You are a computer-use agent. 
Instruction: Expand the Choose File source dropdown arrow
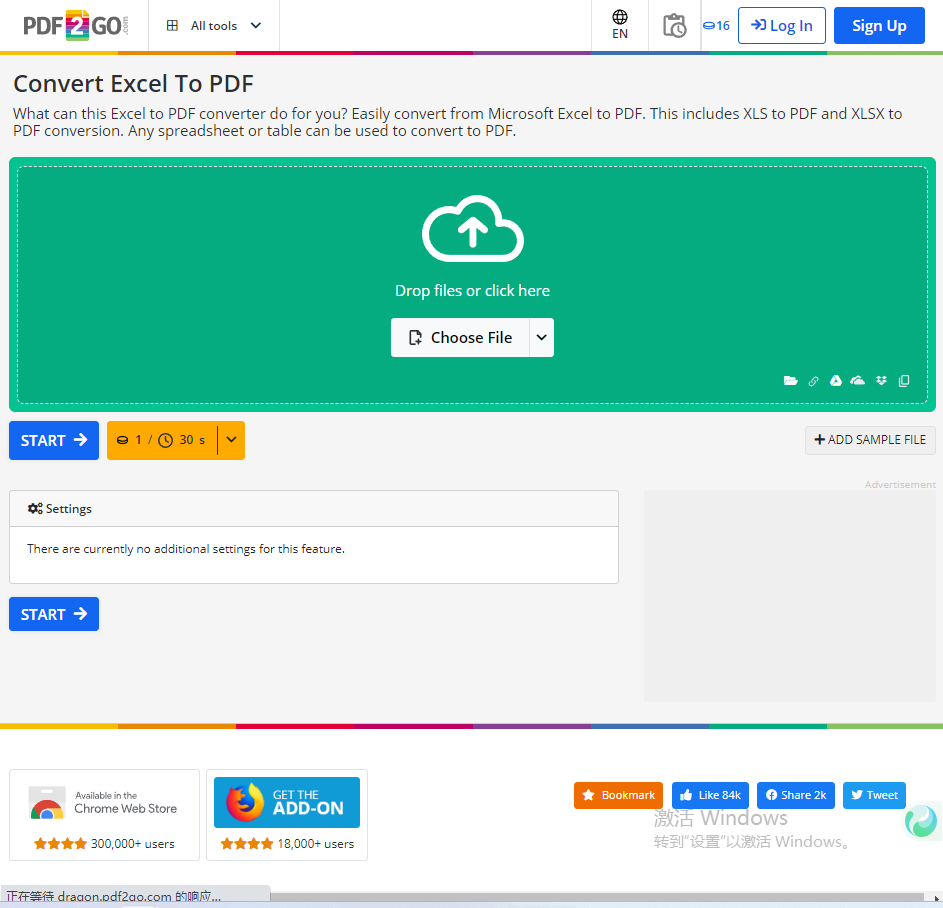point(541,337)
